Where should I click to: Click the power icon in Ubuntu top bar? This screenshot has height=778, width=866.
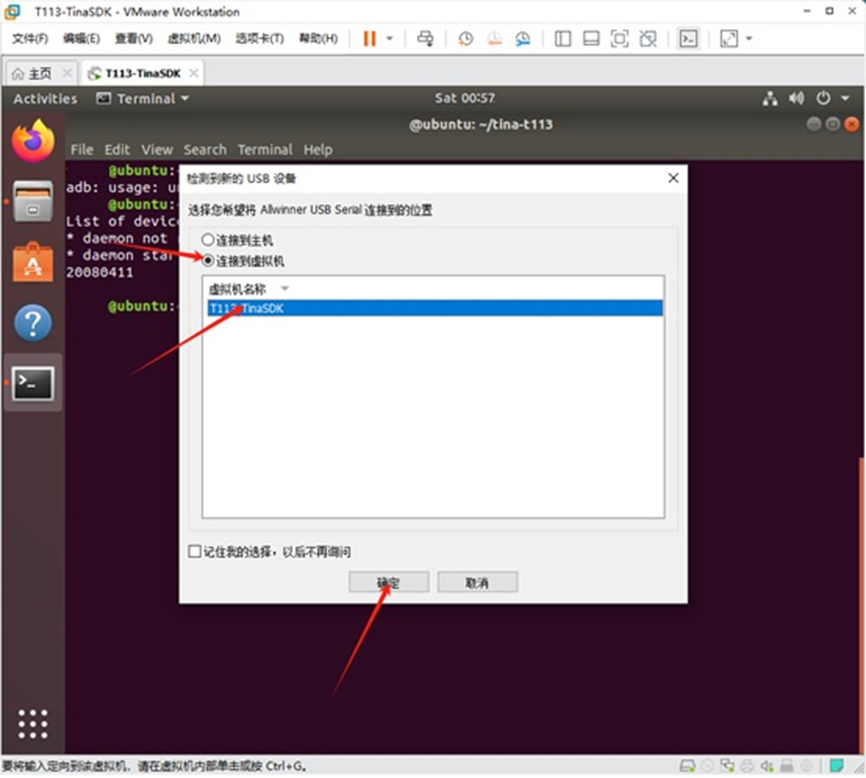[x=823, y=98]
